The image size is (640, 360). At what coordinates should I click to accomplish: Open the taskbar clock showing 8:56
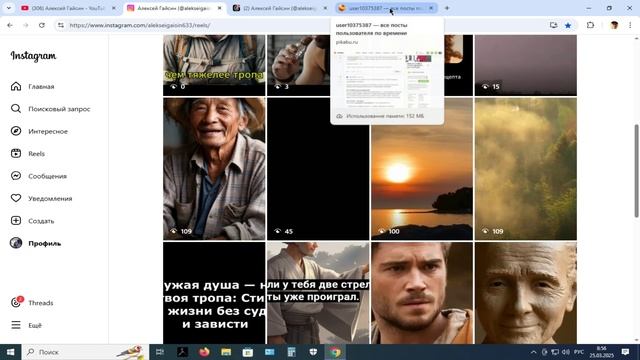(602, 352)
